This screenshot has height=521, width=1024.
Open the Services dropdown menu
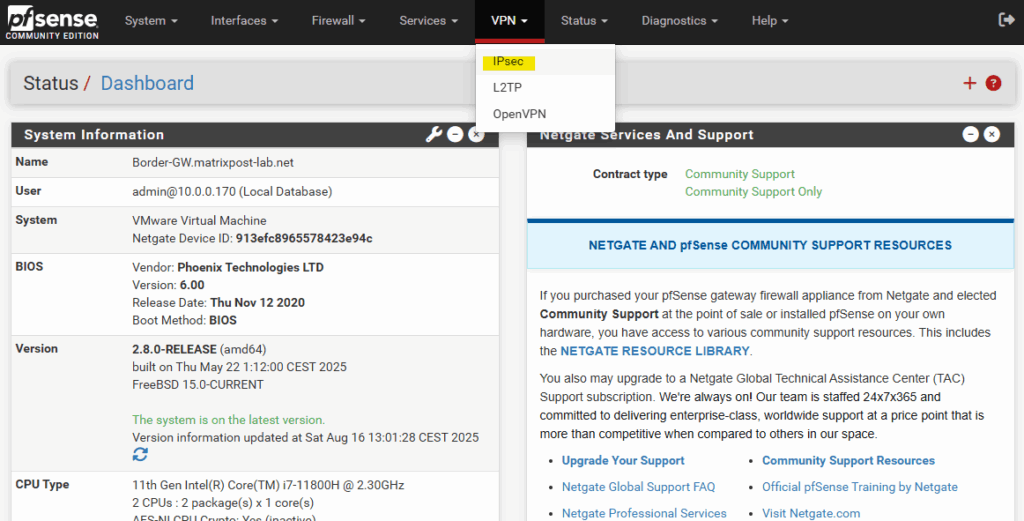(428, 21)
